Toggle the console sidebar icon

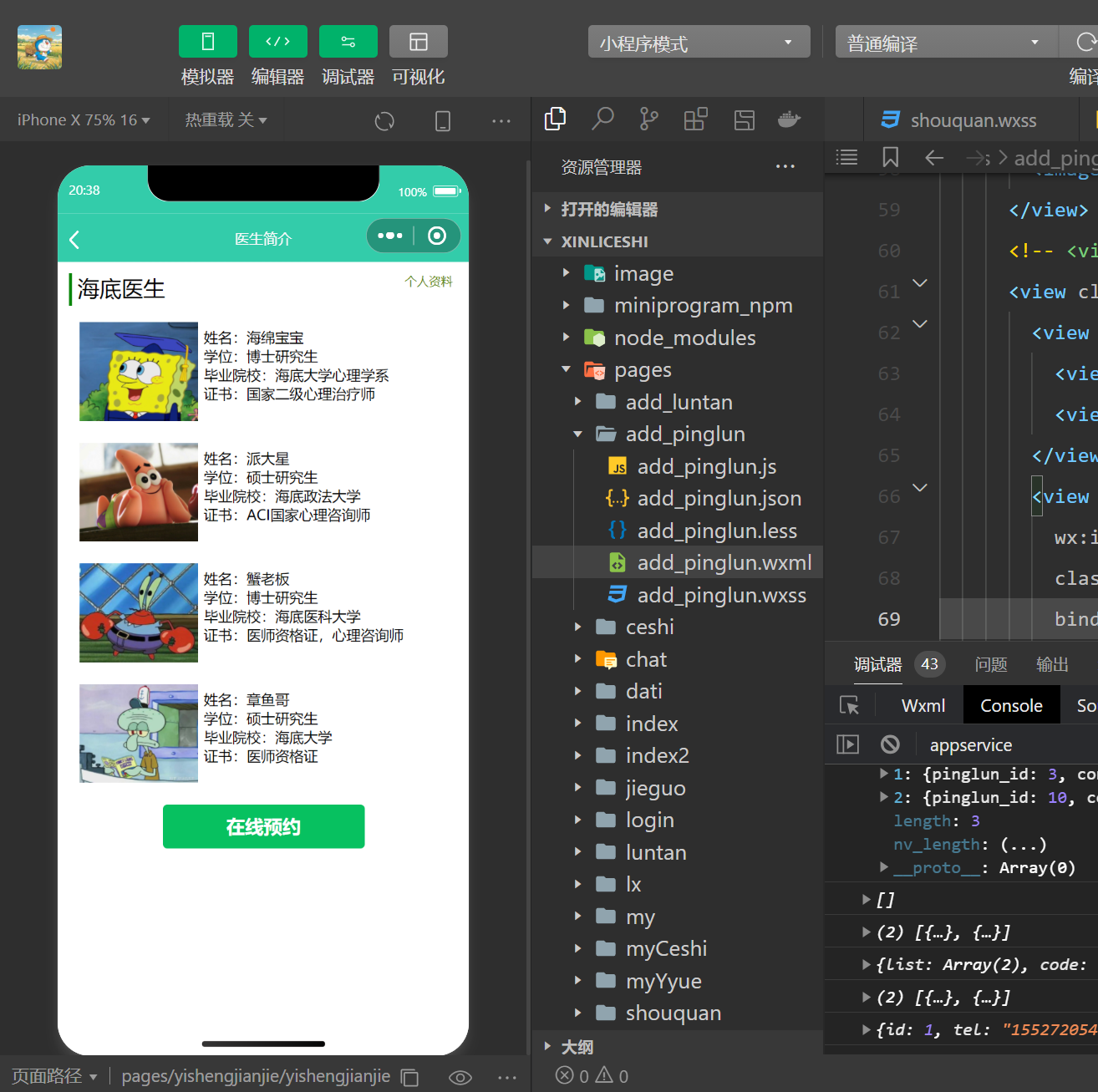coord(847,744)
